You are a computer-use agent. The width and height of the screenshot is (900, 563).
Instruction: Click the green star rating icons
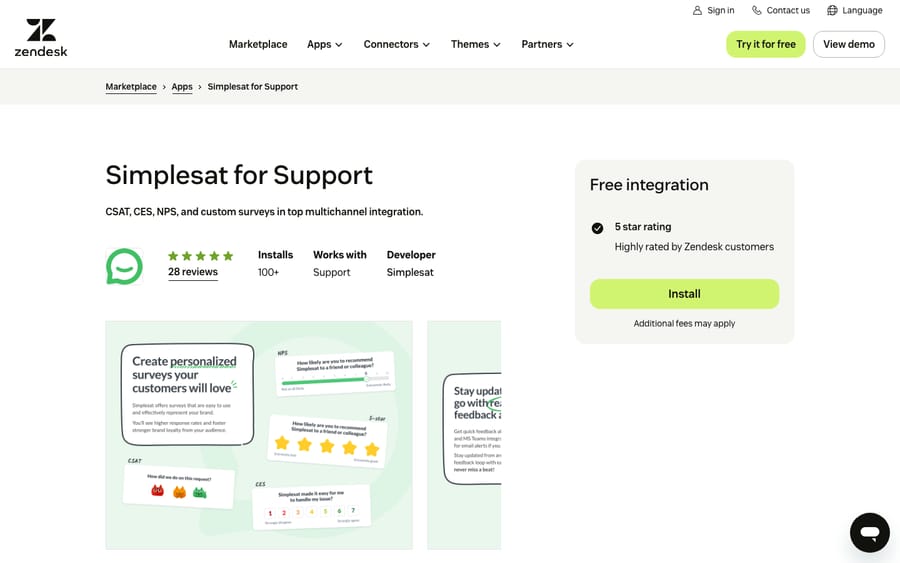point(200,256)
